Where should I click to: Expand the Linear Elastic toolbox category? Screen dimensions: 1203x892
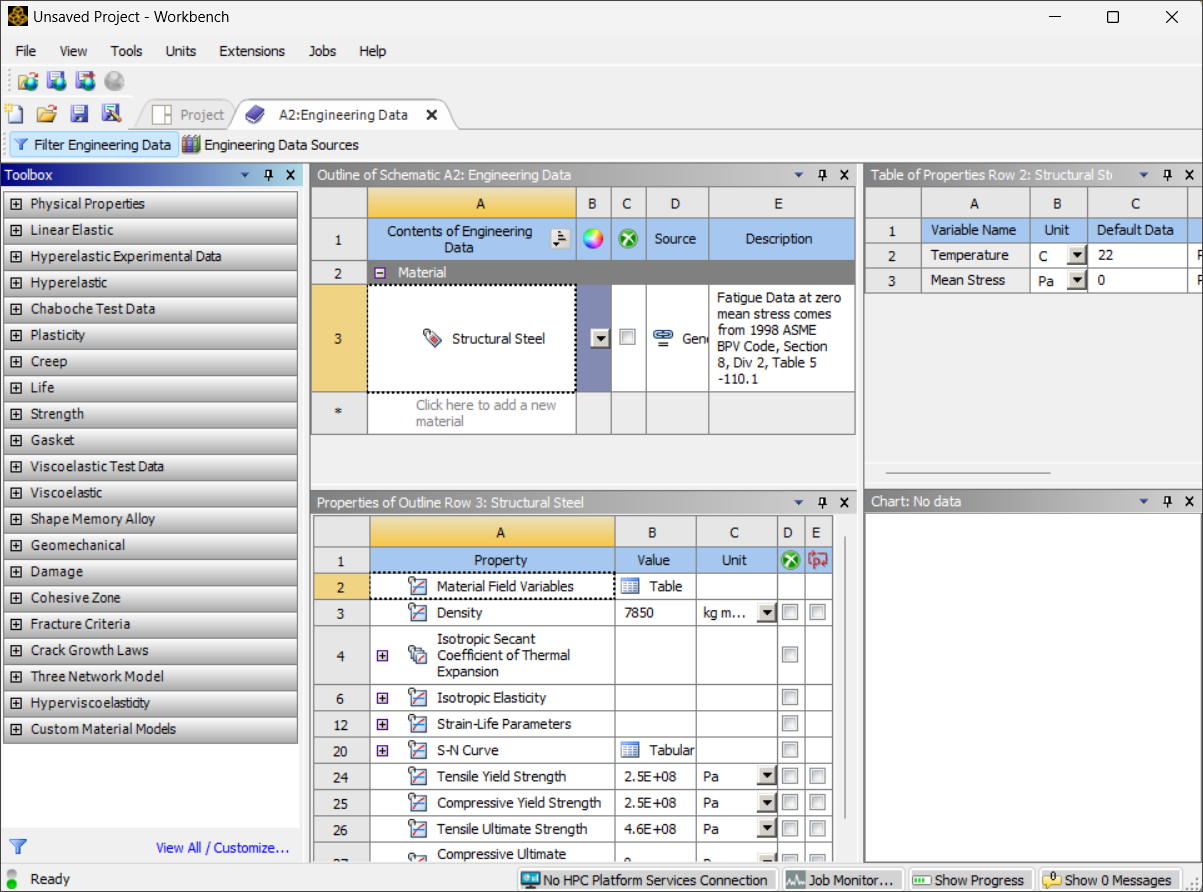[16, 230]
